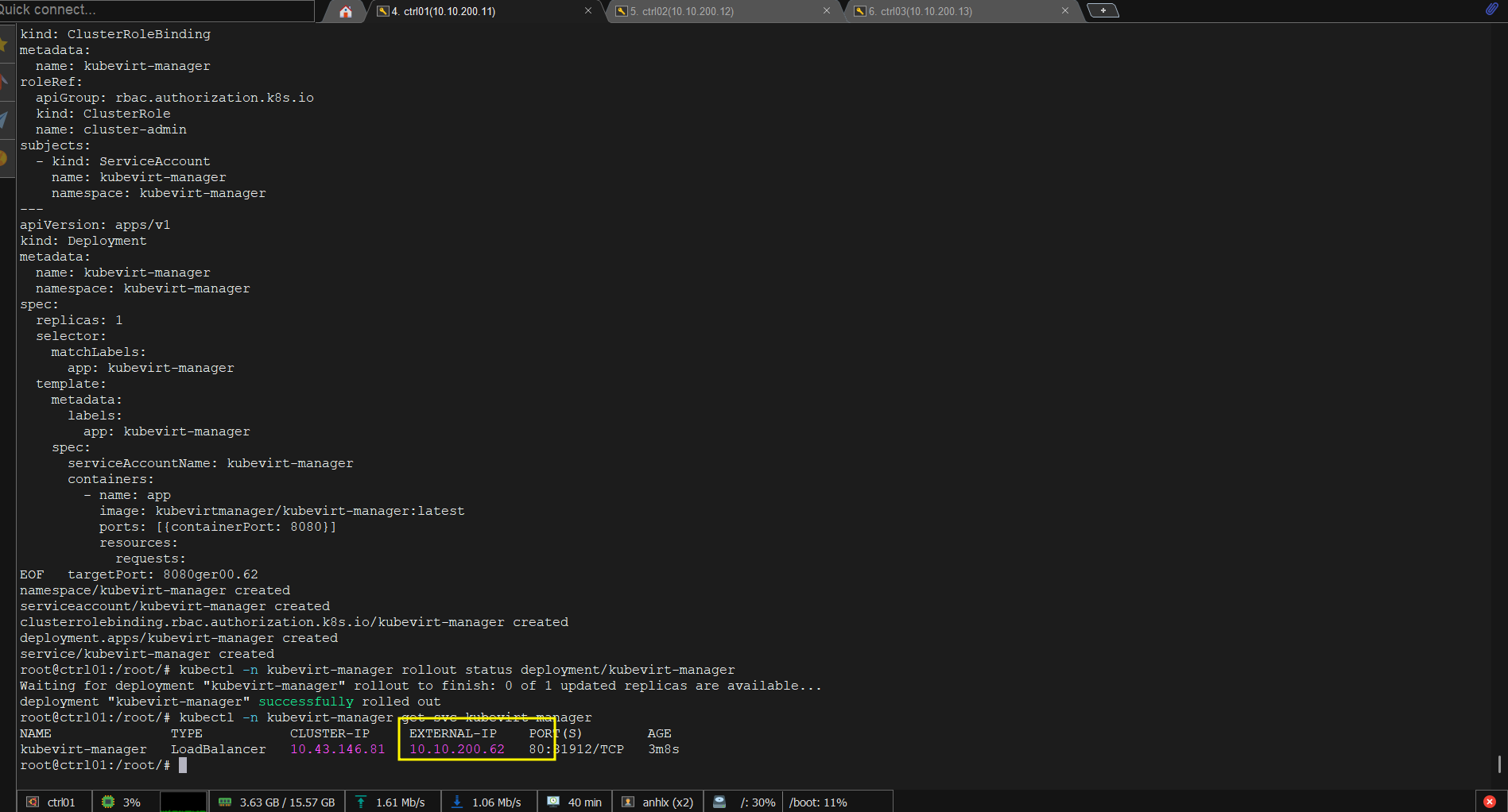
Task: Close the ctrl02 session tab
Action: pyautogui.click(x=827, y=10)
